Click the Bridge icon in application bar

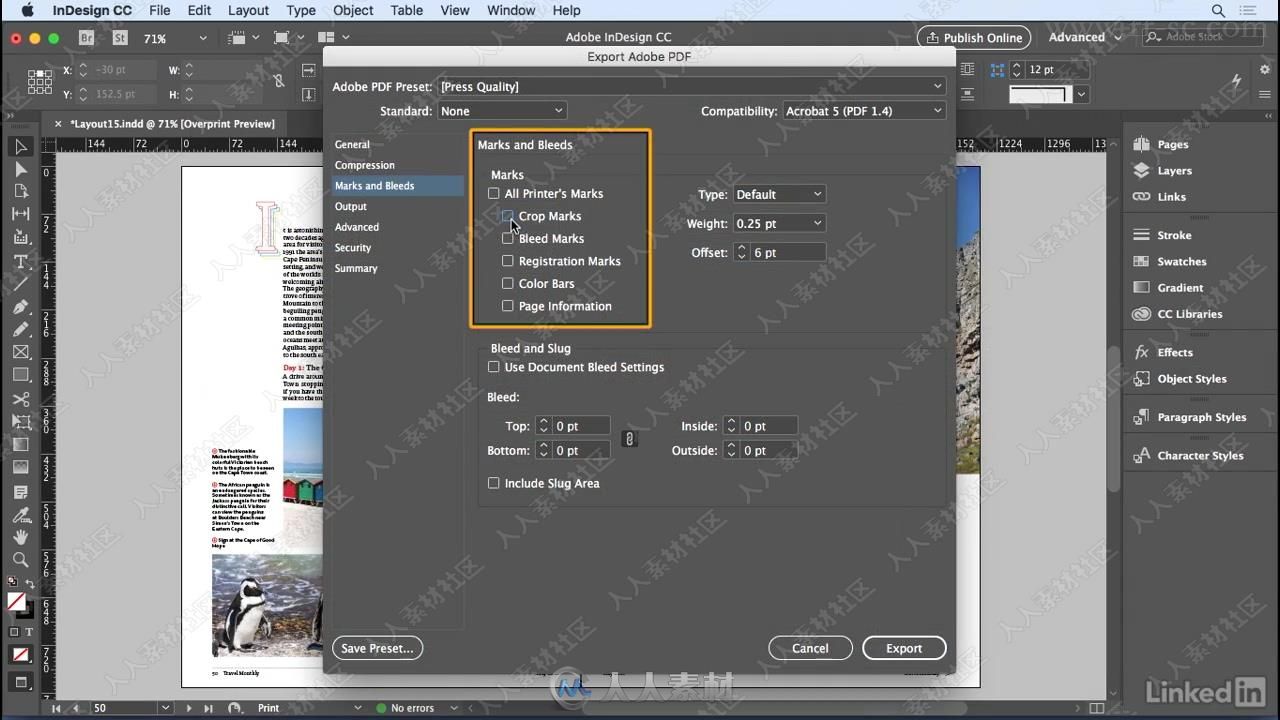[87, 38]
